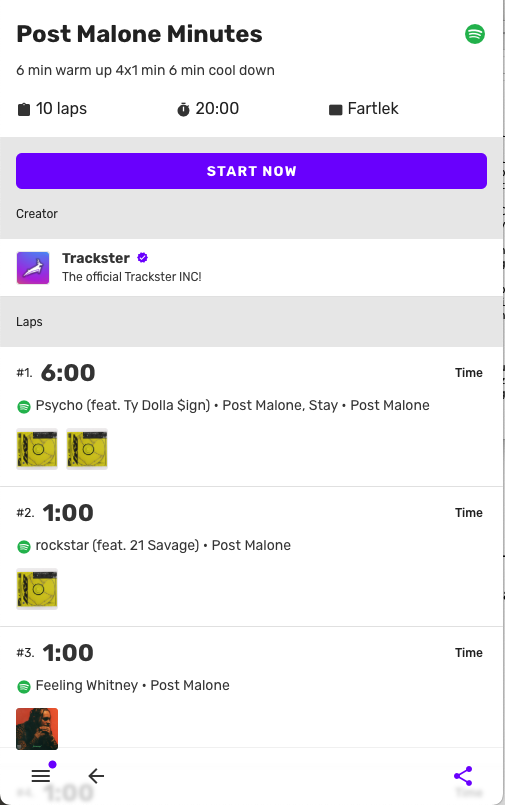Click Spotify icon beside rockstar track

(x=24, y=547)
